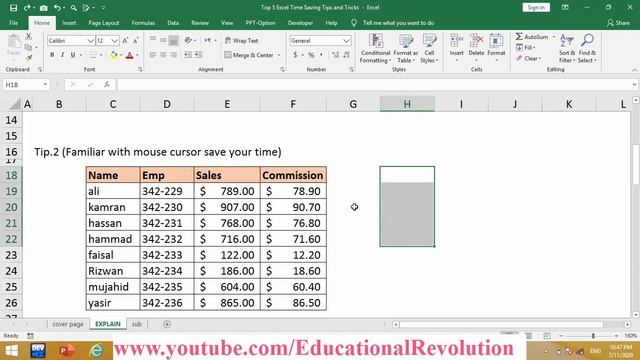Open Find & Select menu

[x=587, y=48]
